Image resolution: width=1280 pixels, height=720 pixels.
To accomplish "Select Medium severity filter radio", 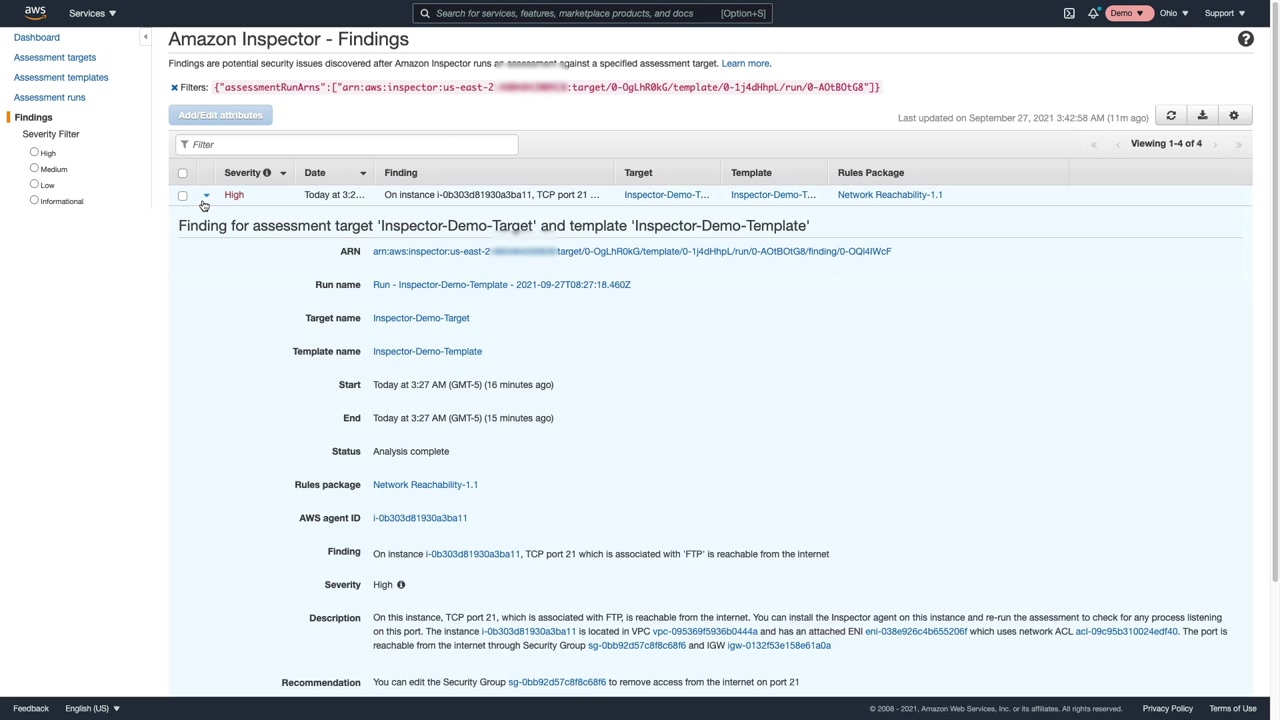I will pos(34,168).
